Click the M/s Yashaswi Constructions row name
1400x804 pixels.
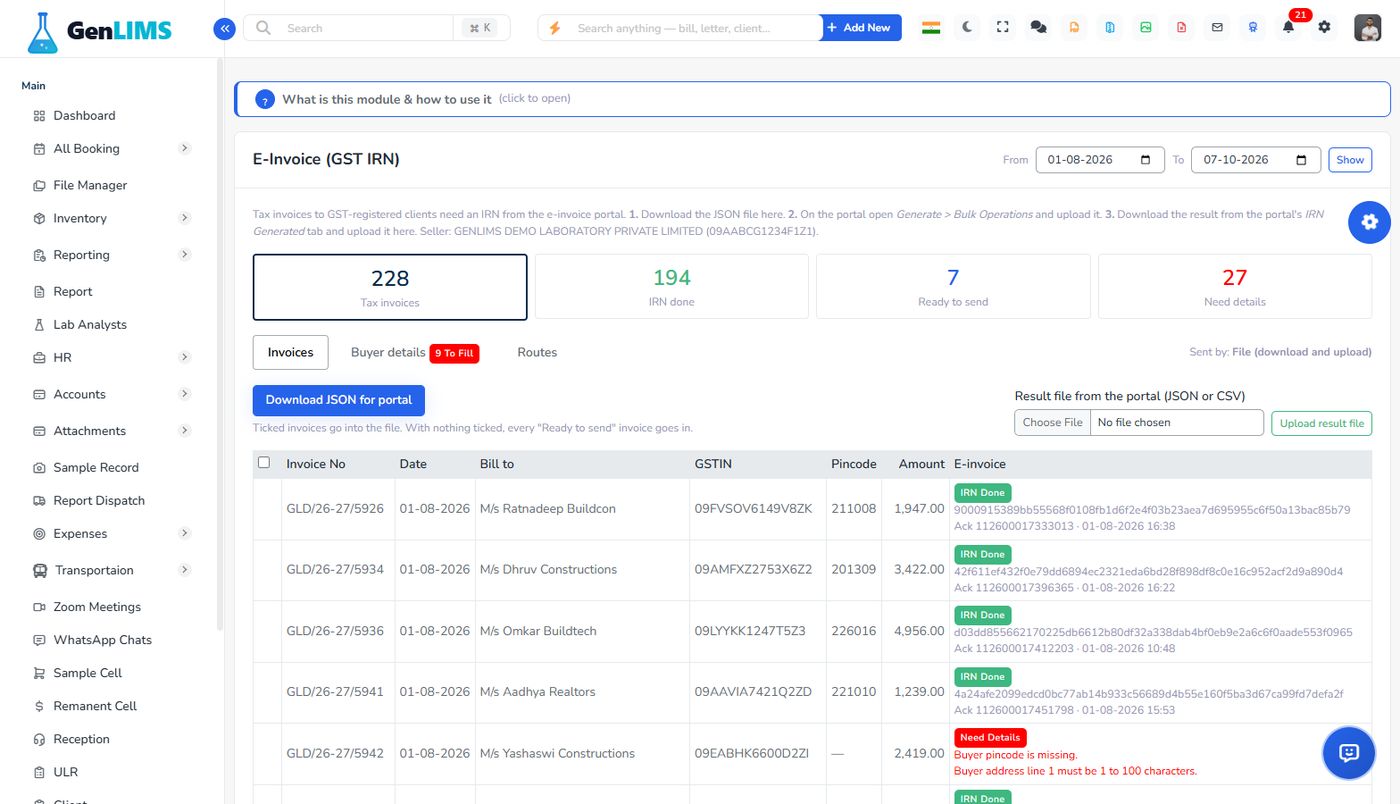557,754
